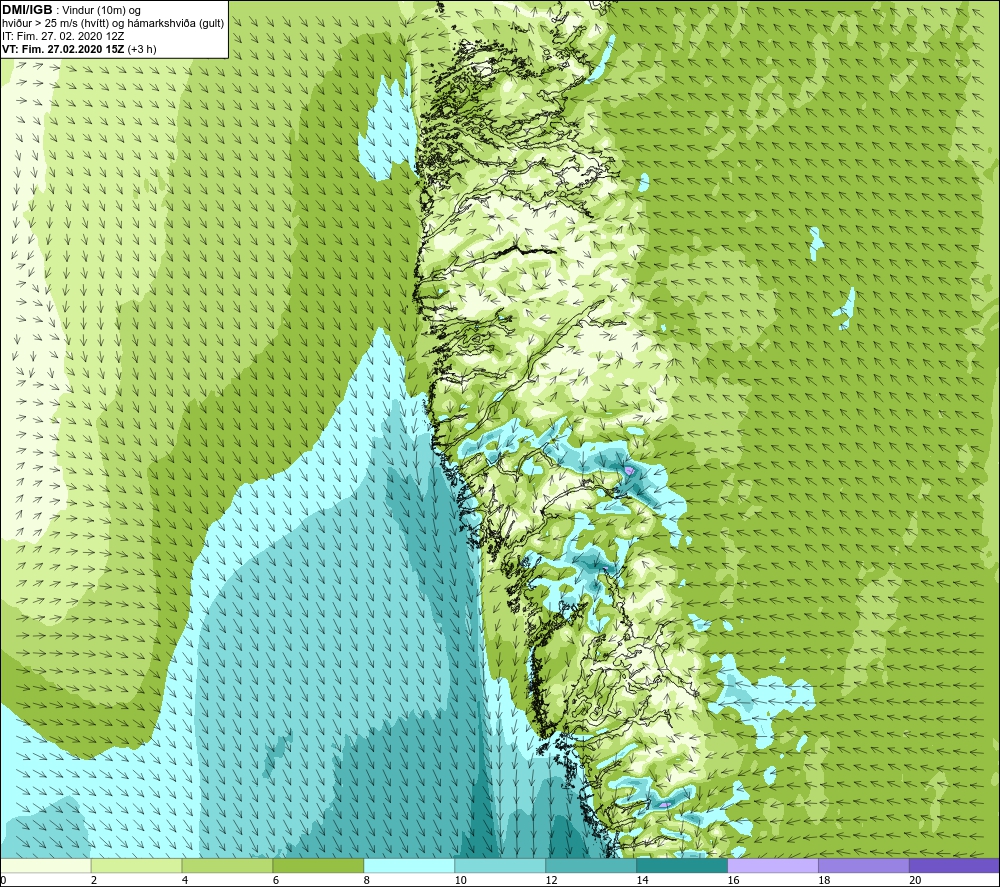The height and width of the screenshot is (887, 1000).
Task: Click the 6–8 m/s olive green swatch
Action: 318,865
